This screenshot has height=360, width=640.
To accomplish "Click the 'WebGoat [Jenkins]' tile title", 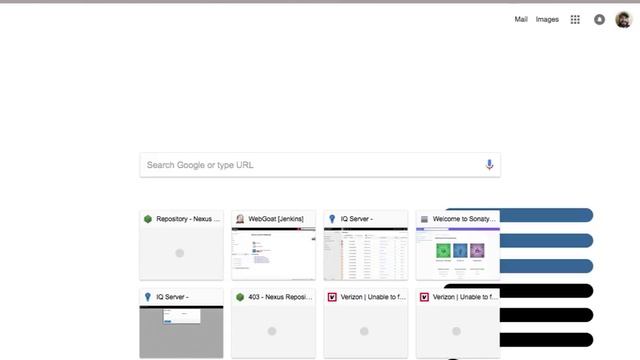I will pyautogui.click(x=276, y=219).
